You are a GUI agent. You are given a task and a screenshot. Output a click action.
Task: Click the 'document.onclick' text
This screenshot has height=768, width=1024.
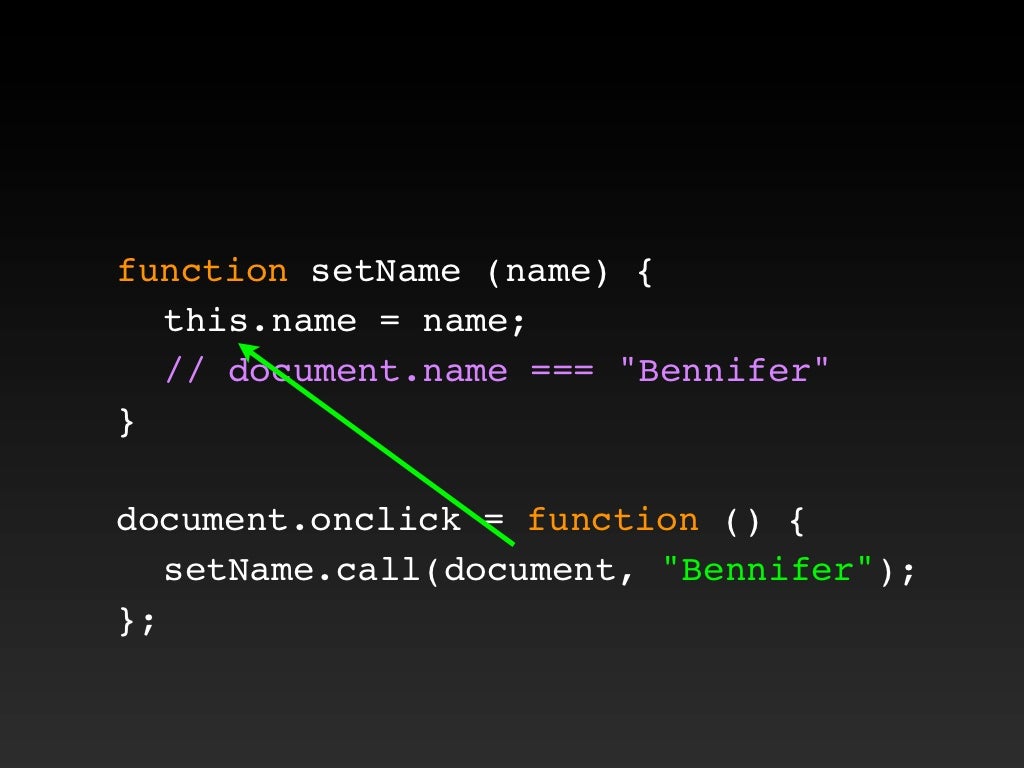pyautogui.click(x=289, y=520)
